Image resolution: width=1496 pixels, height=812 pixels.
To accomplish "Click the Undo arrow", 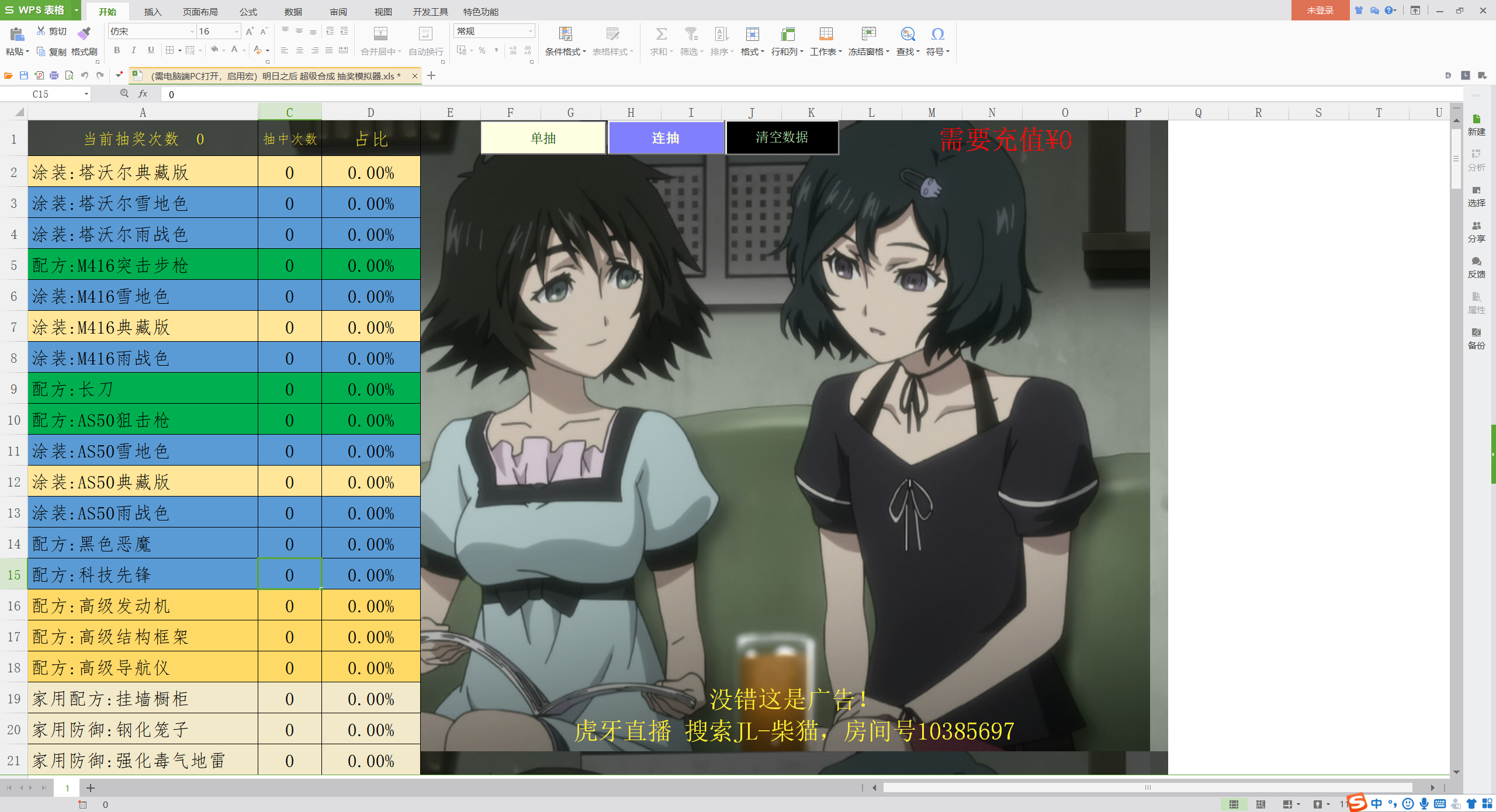I will click(x=85, y=75).
